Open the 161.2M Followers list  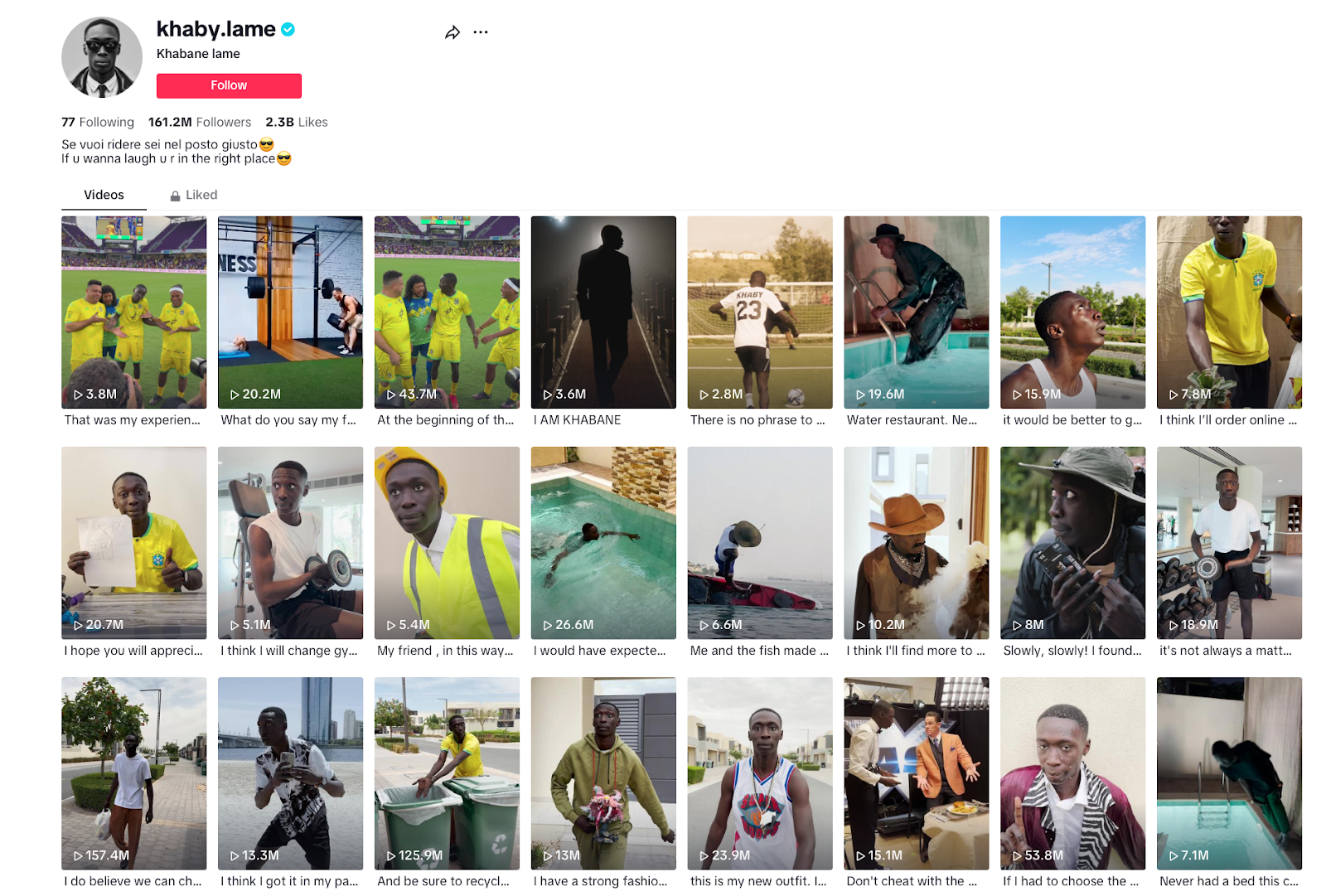(200, 122)
